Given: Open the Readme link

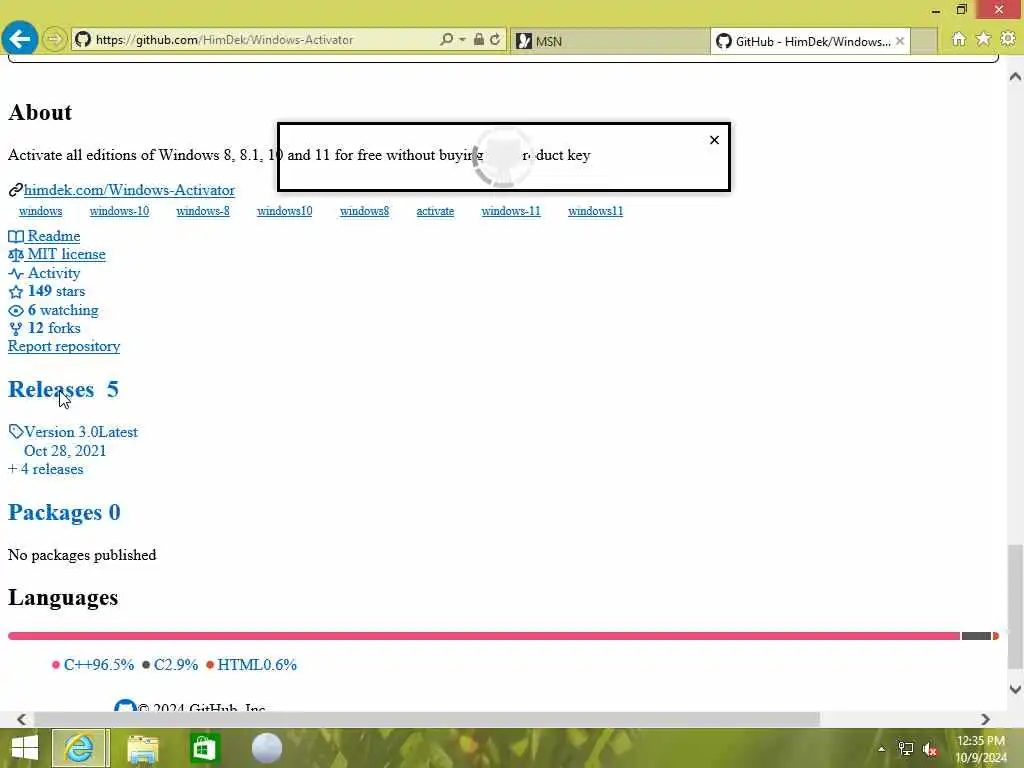Looking at the screenshot, I should 44,236.
